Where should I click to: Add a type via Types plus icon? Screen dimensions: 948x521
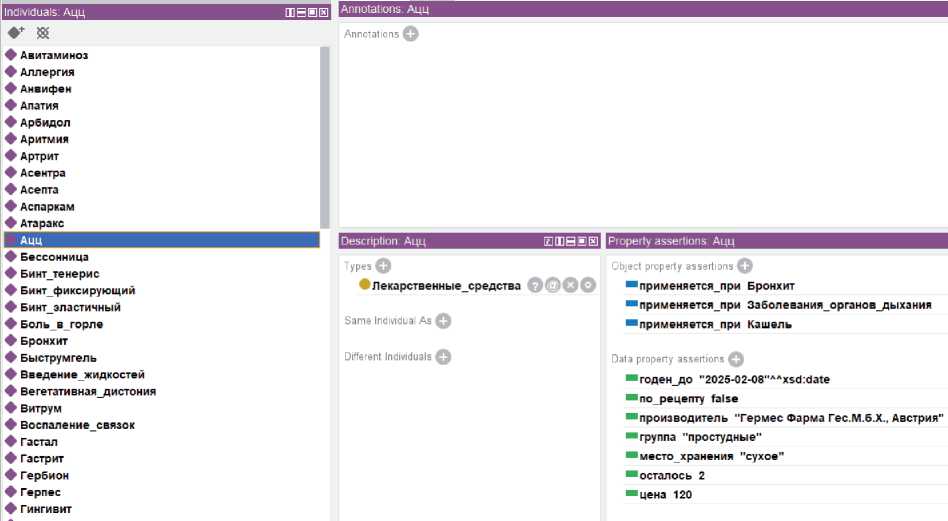point(383,265)
